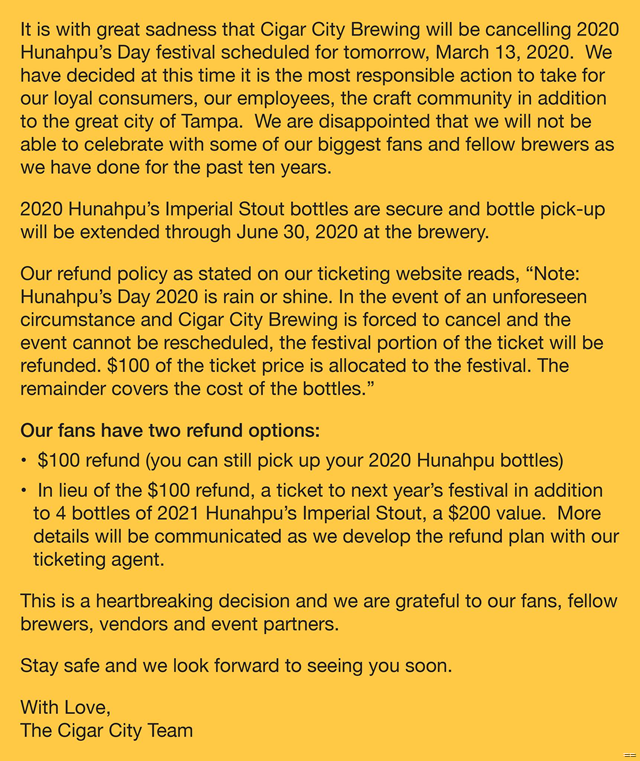Click "rain or shine" in the policy note
640x761 pixels.
277,297
